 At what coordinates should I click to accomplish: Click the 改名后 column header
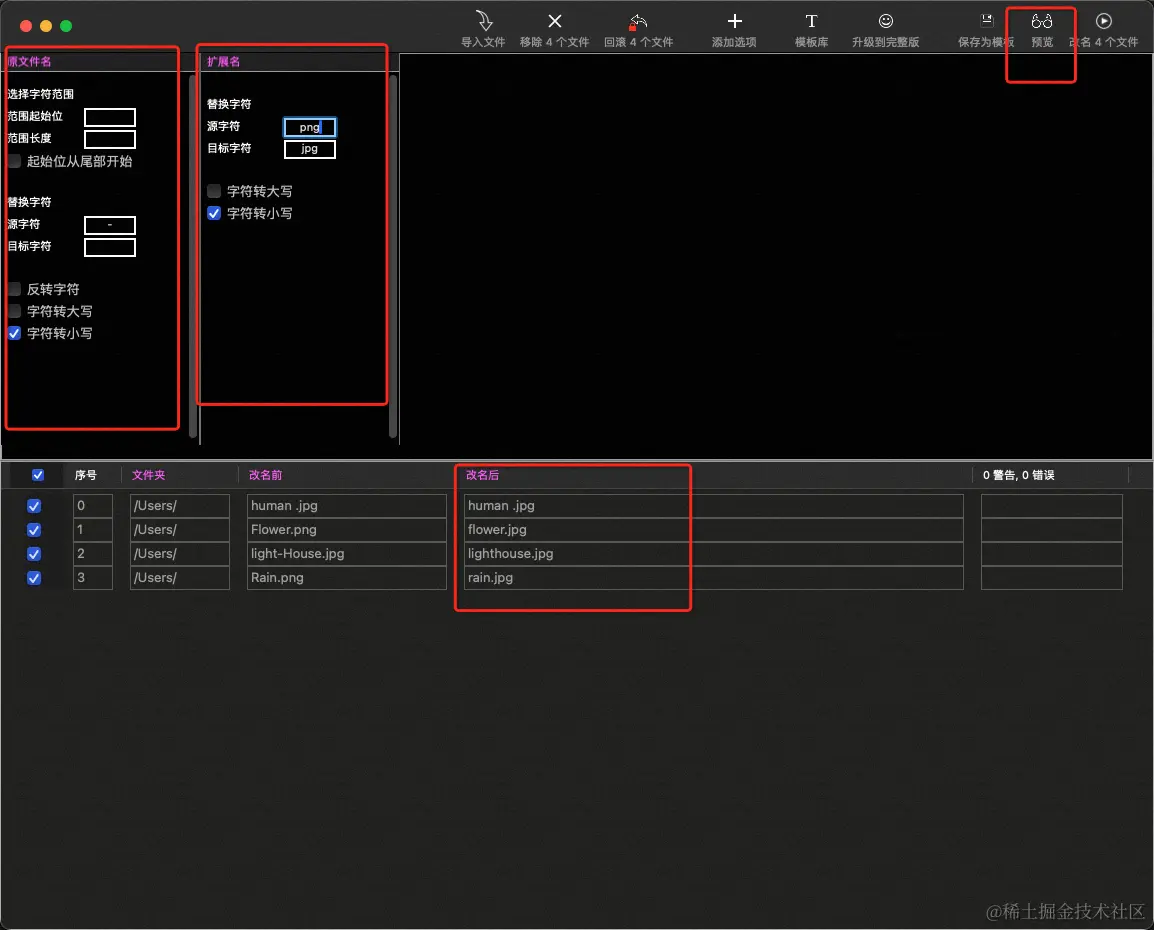tap(482, 475)
